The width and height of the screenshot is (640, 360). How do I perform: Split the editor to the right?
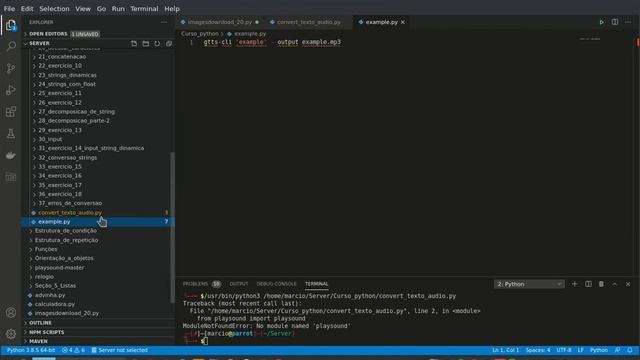(615, 22)
